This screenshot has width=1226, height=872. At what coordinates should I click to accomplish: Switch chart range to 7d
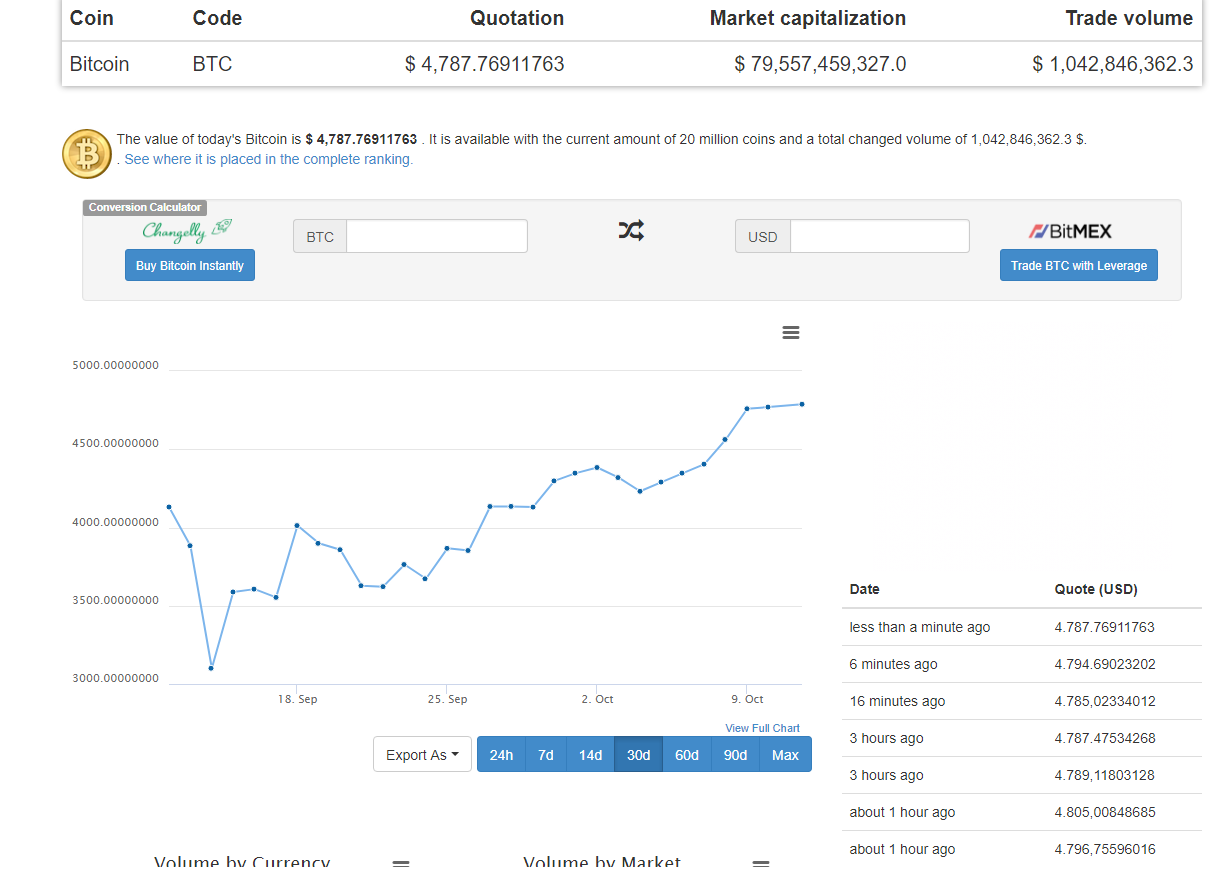coord(546,755)
